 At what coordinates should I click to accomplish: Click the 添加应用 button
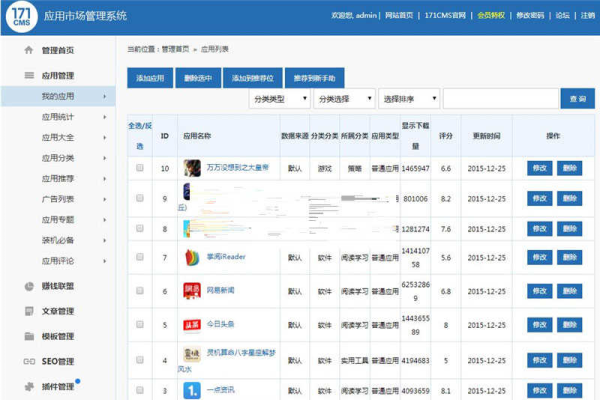click(x=150, y=78)
